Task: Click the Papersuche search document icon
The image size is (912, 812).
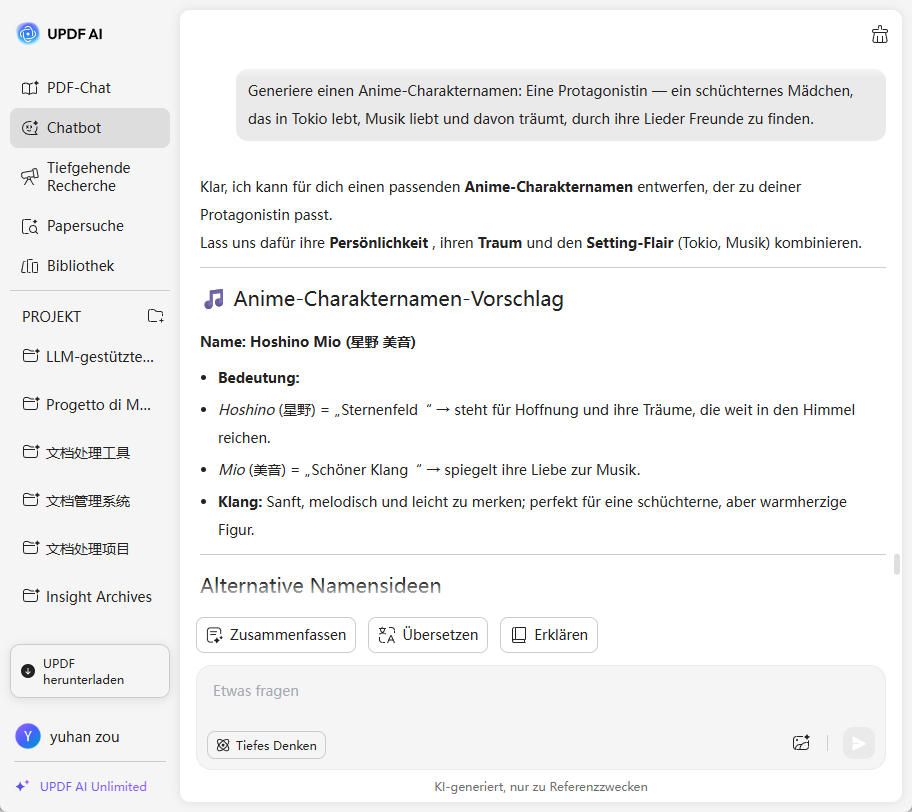Action: (30, 226)
